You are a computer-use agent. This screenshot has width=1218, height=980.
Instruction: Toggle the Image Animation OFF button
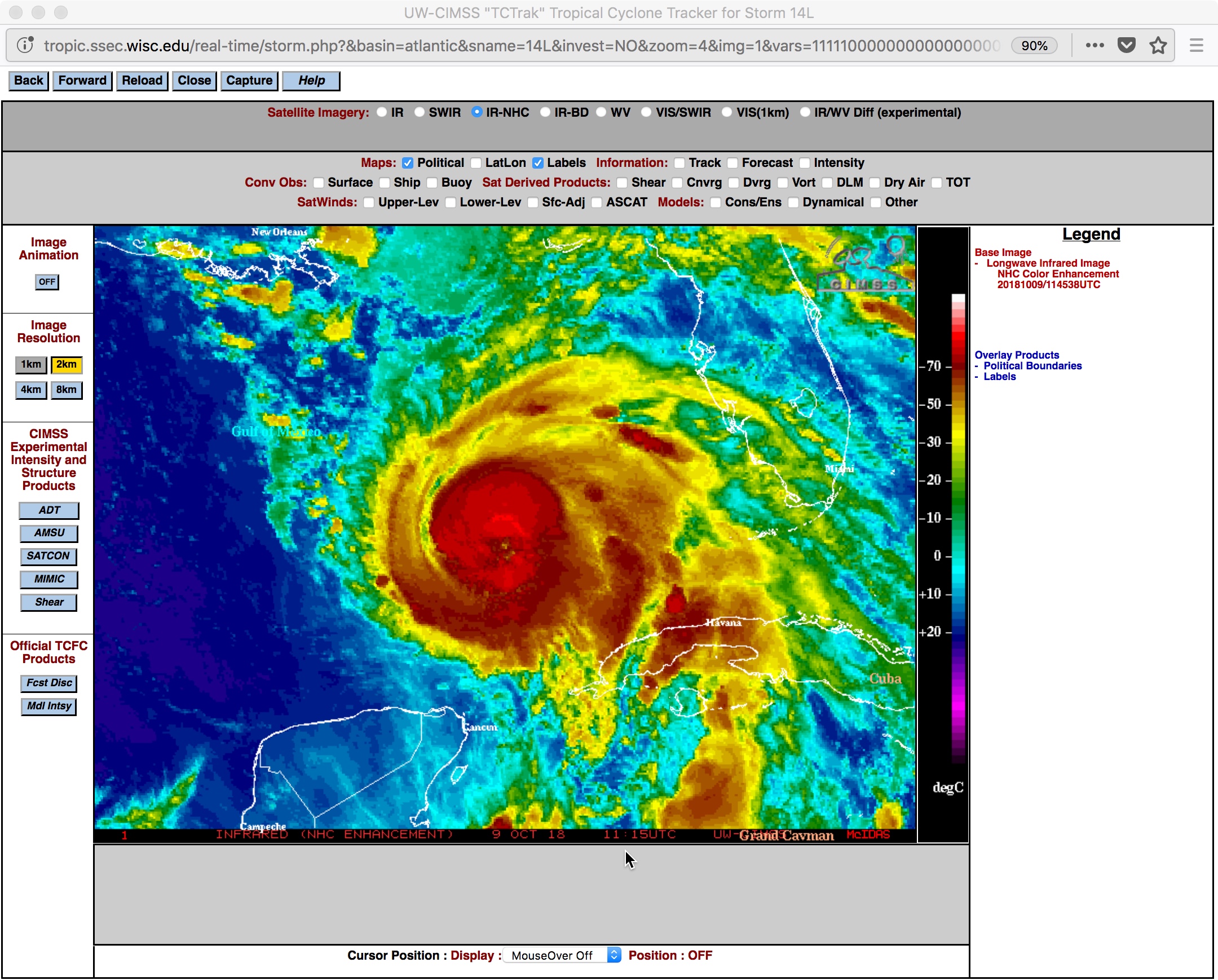pyautogui.click(x=47, y=282)
